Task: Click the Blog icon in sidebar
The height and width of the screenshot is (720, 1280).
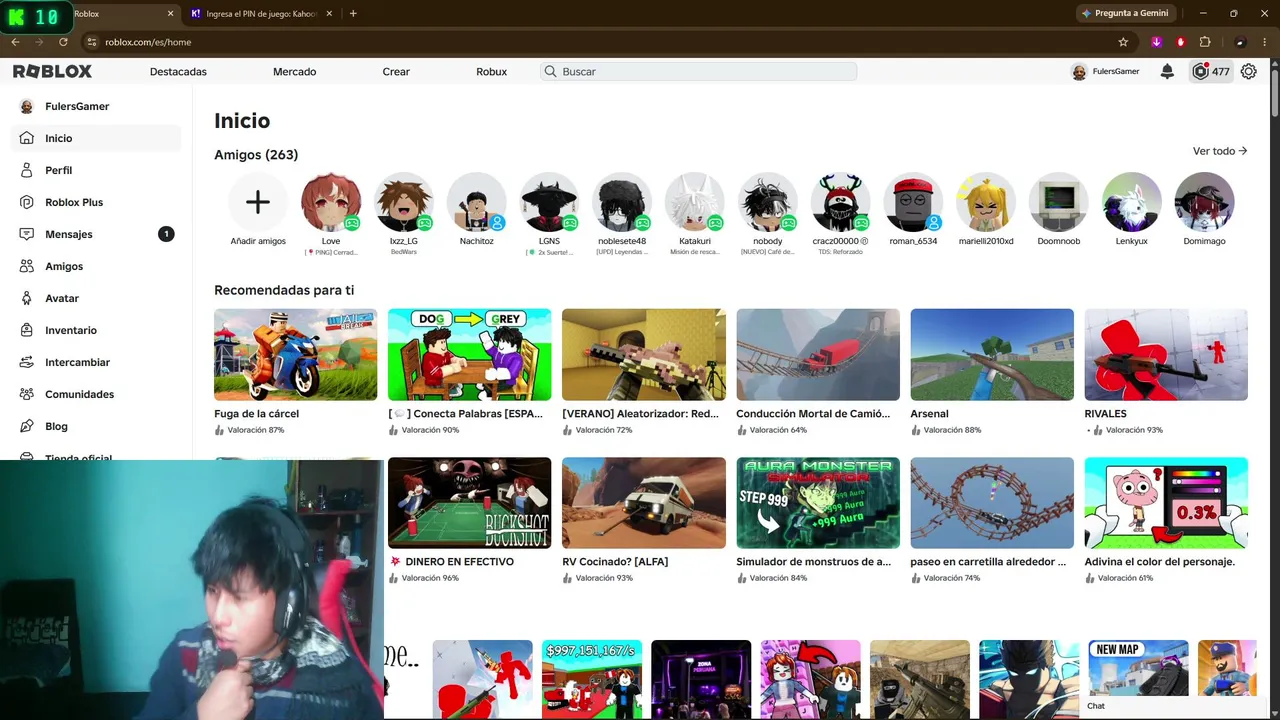Action: [27, 426]
